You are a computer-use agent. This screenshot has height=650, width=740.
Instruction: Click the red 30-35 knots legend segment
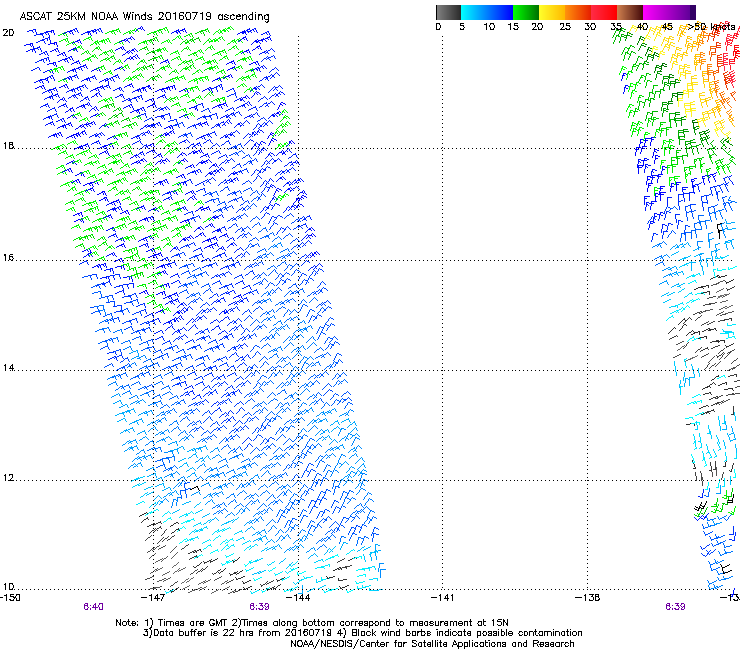click(604, 12)
